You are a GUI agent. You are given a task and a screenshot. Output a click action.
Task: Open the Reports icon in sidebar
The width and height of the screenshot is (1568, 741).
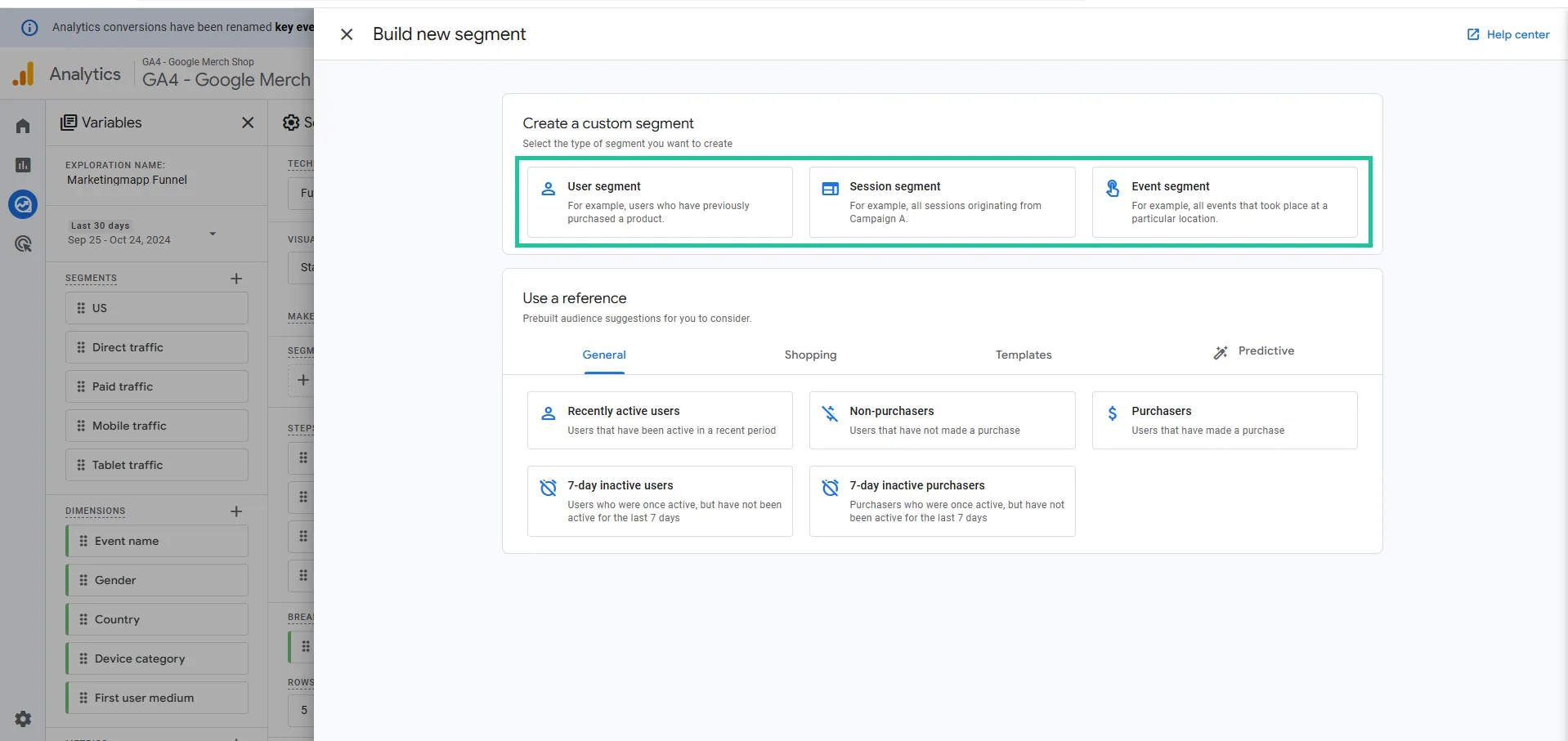pos(23,165)
